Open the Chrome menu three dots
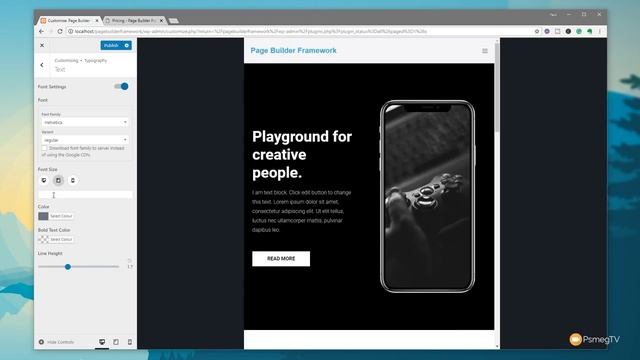The height and width of the screenshot is (360, 640). 600,31
